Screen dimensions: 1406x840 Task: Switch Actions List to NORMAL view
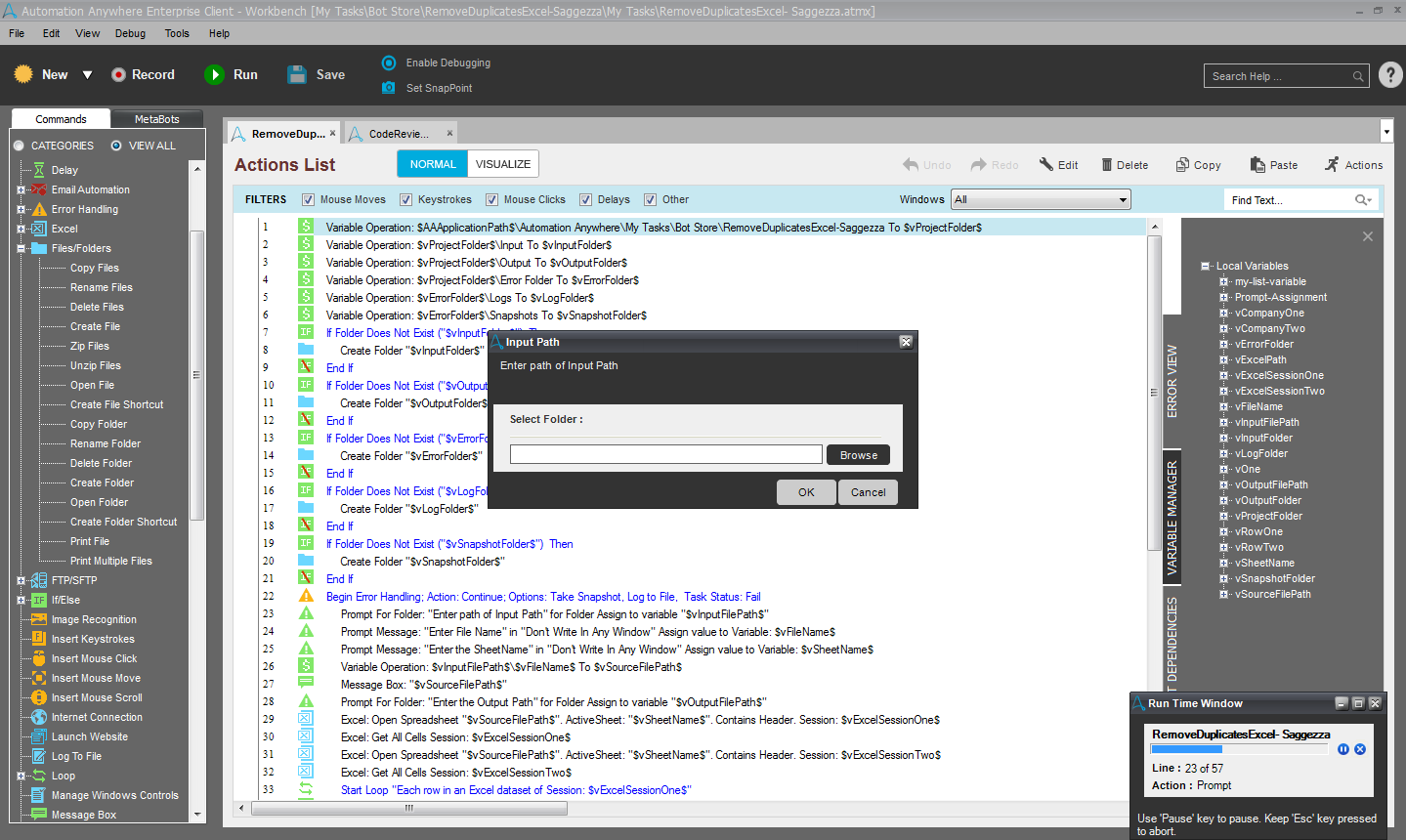[x=433, y=164]
